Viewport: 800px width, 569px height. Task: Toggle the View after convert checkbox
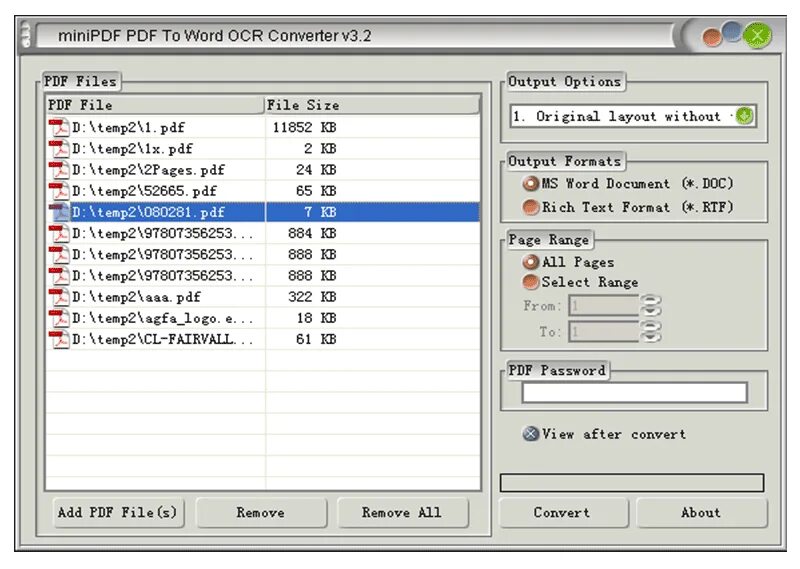tap(604, 434)
